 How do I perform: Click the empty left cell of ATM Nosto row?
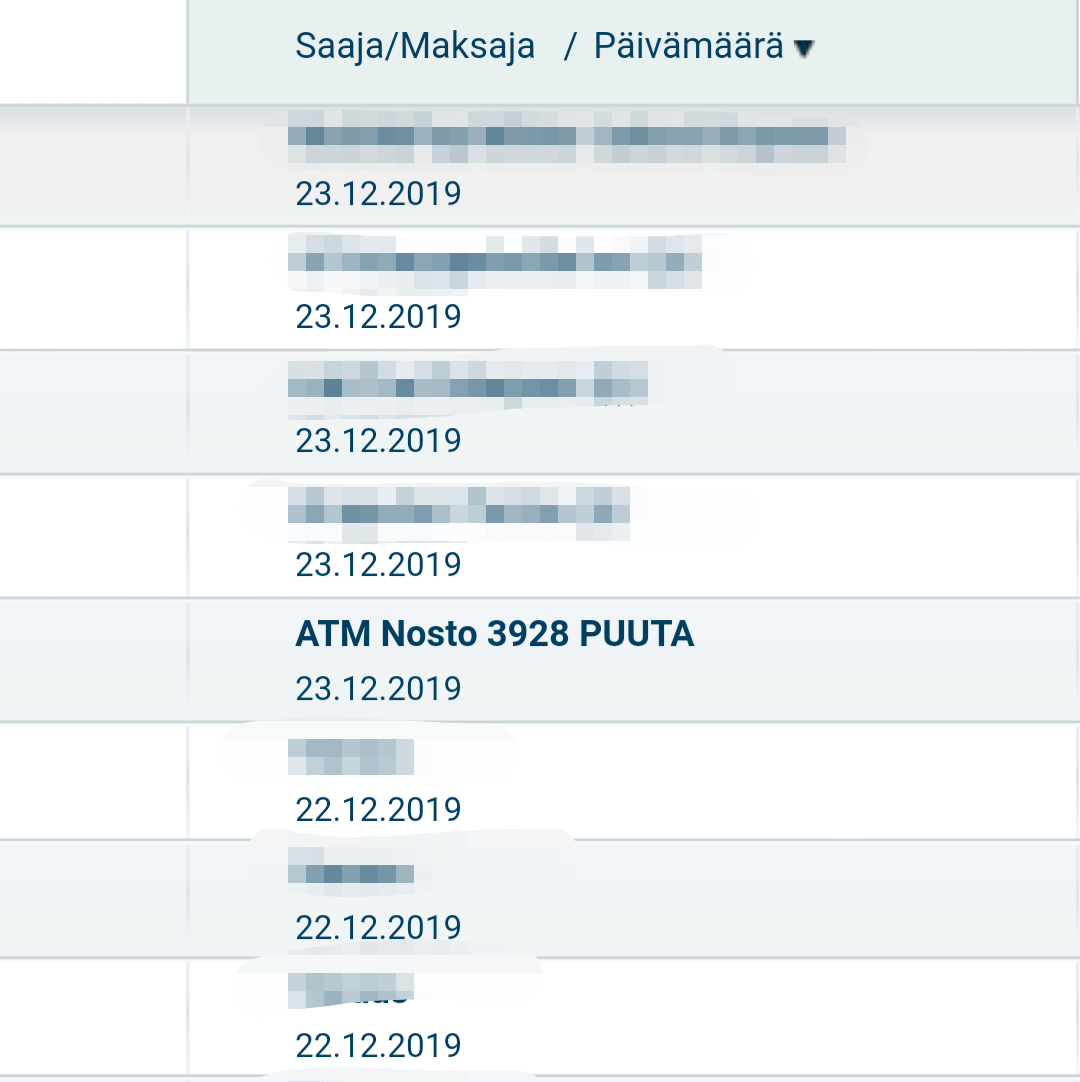pos(93,660)
